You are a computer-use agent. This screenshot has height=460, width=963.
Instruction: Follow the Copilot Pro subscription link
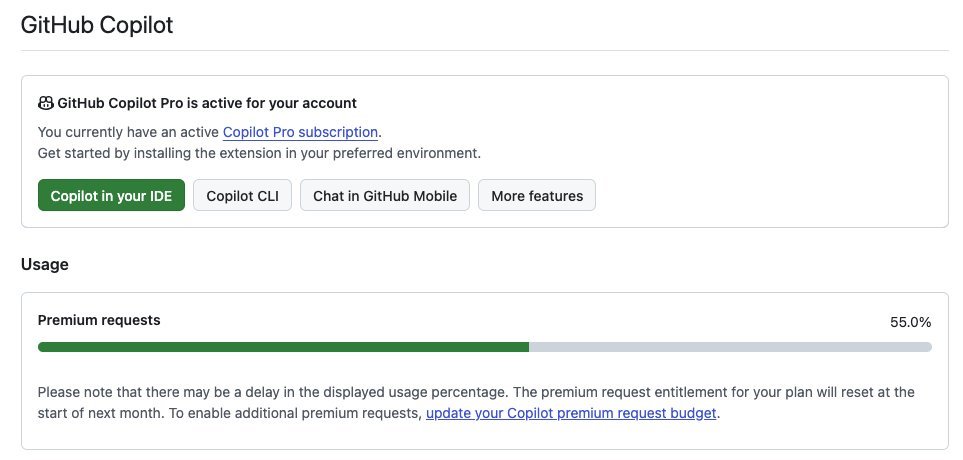(300, 132)
